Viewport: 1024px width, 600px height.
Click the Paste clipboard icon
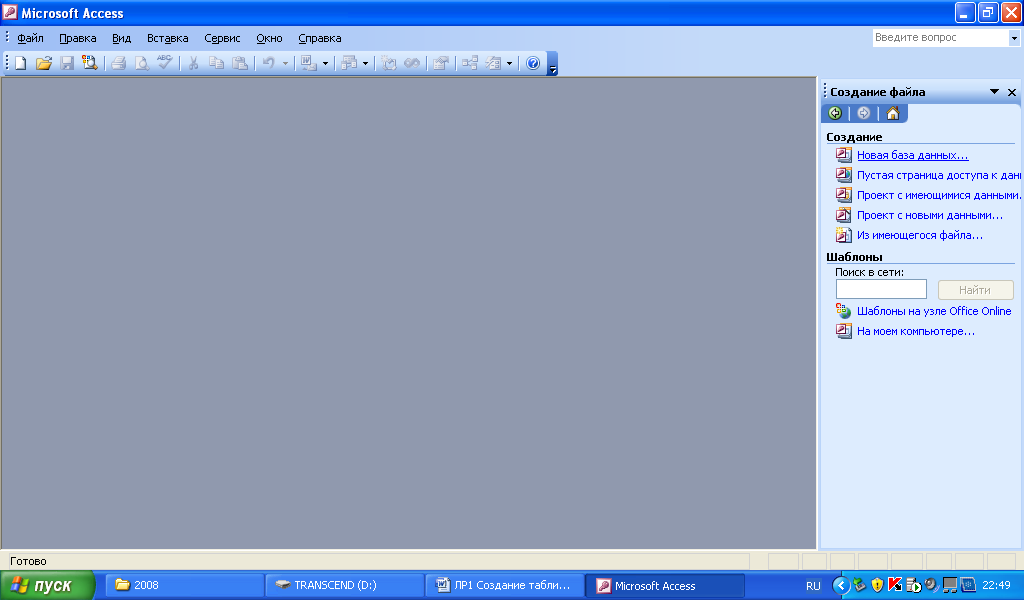point(240,63)
